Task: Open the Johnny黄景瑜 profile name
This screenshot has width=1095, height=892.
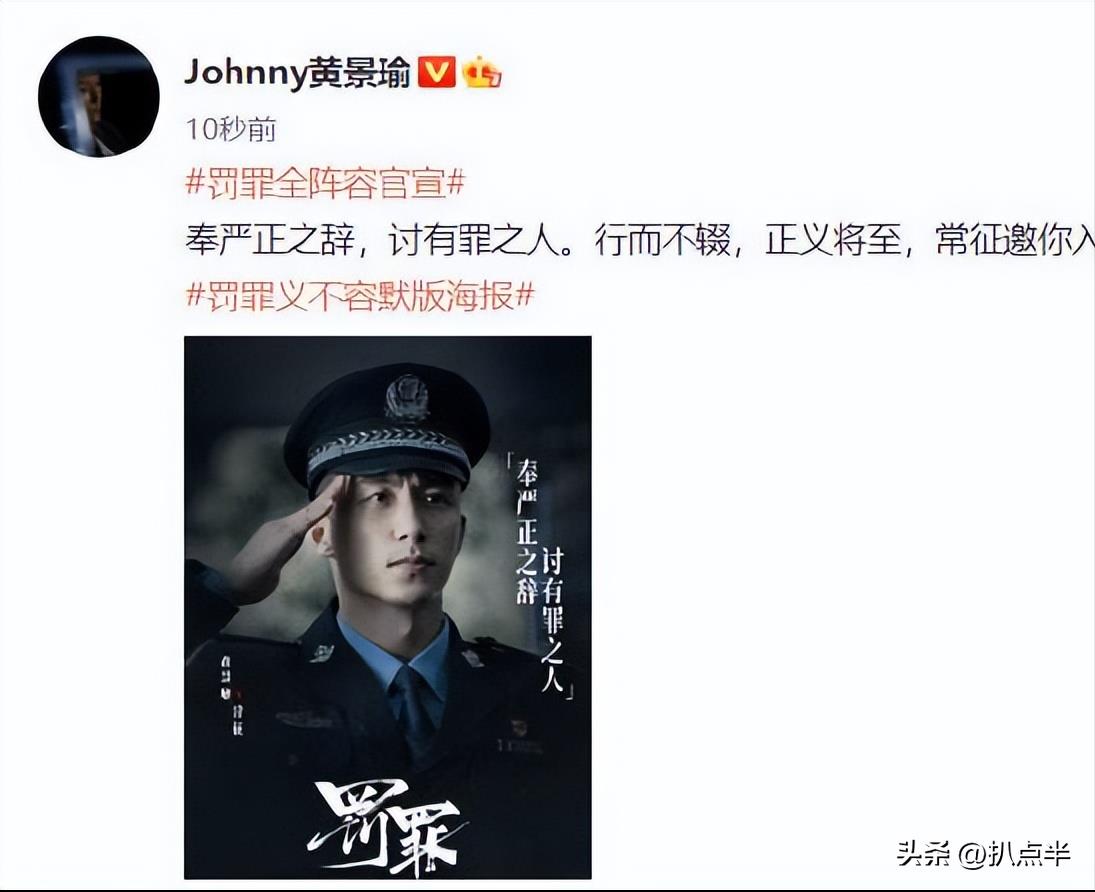Action: (x=297, y=73)
